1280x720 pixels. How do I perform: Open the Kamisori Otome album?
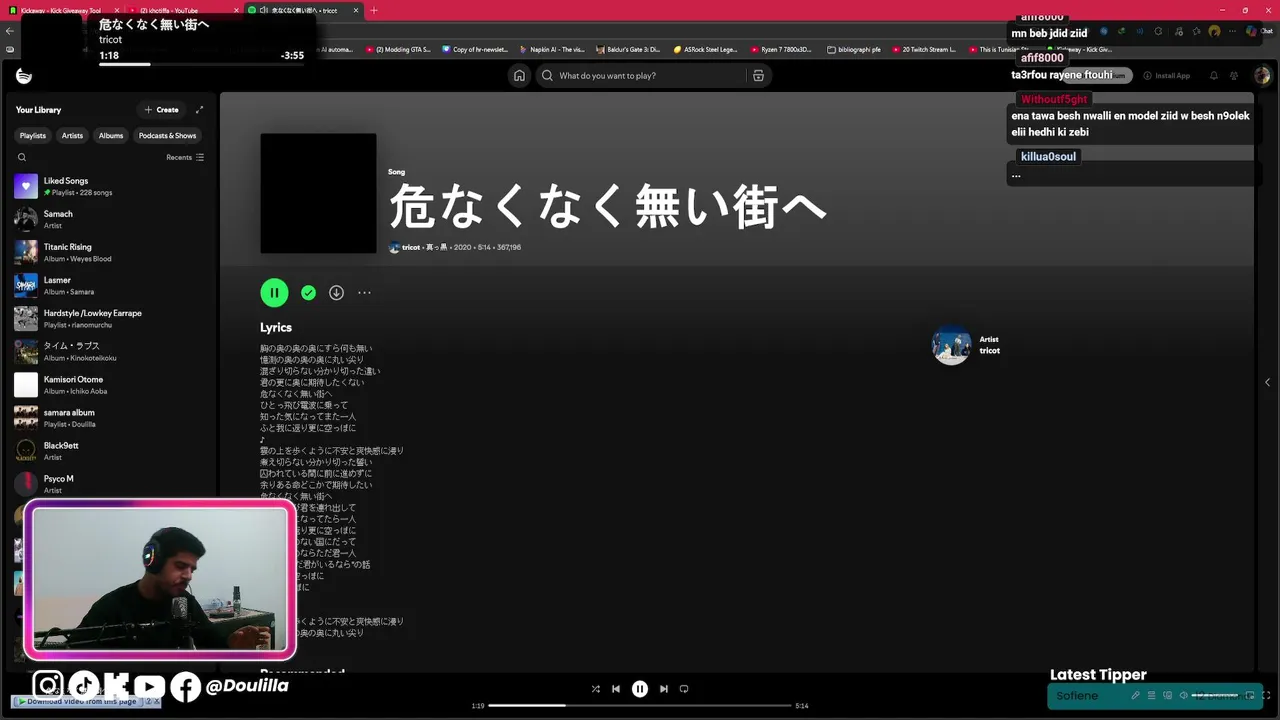coord(110,385)
